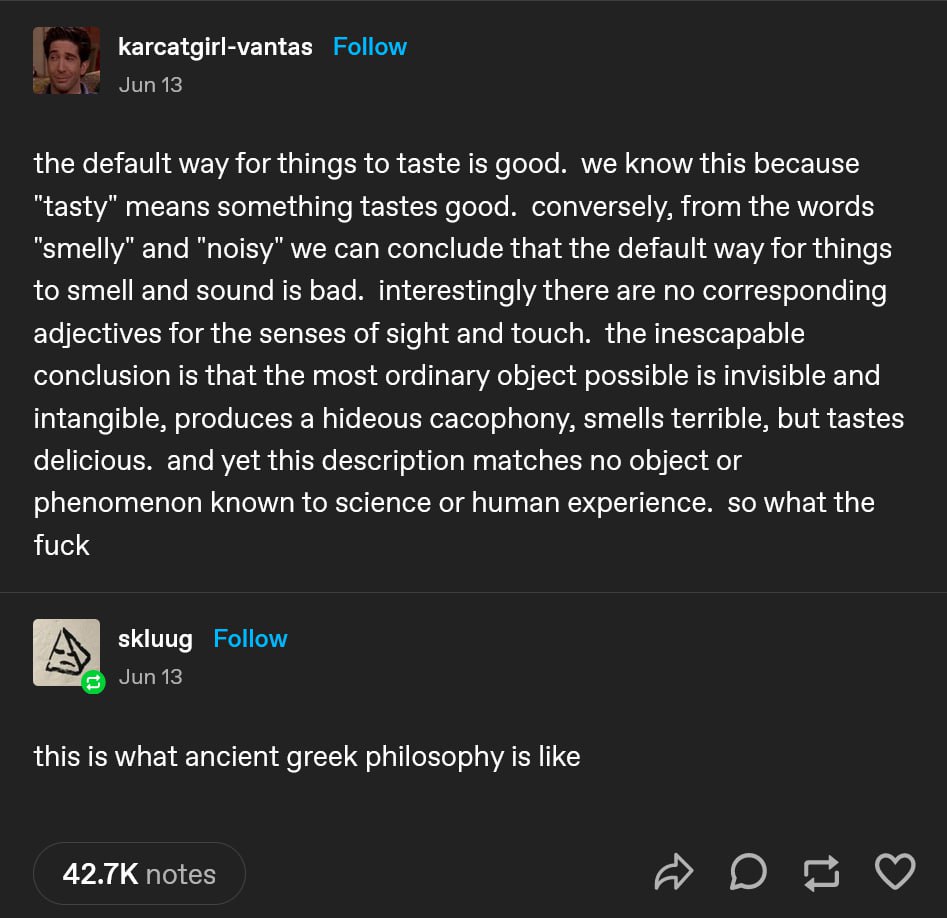Click skluug's triangle drawing avatar

[66, 652]
